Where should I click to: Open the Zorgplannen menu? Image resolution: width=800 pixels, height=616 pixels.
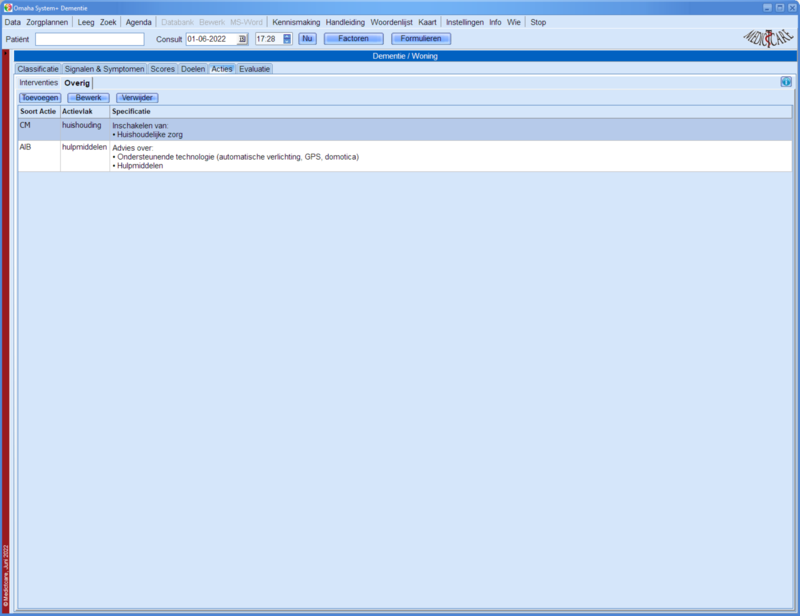[x=49, y=22]
